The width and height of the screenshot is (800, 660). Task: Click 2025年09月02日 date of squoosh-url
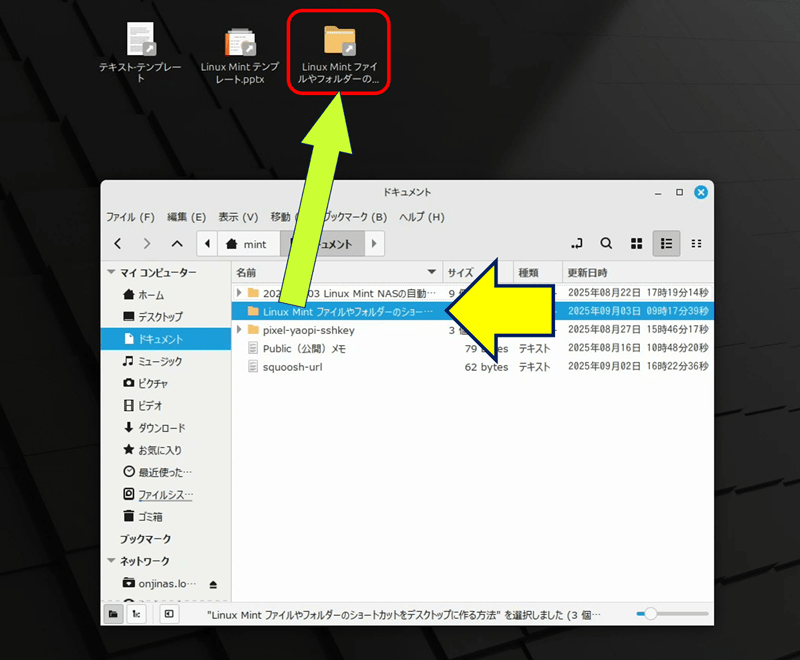coord(604,366)
